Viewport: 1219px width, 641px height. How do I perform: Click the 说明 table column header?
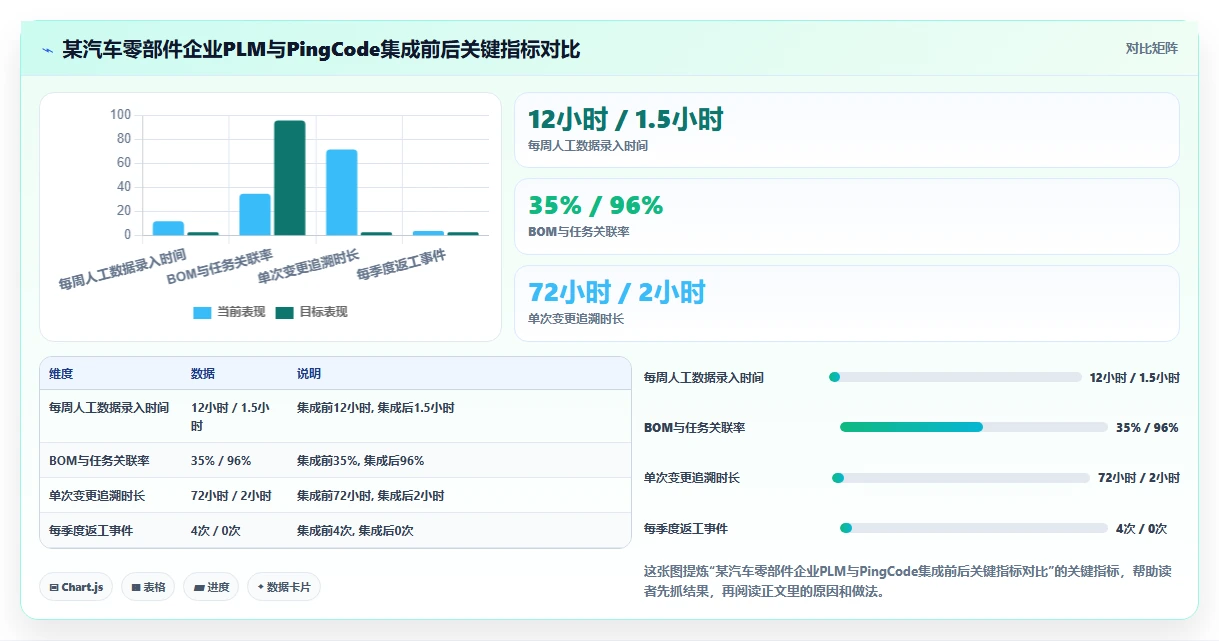[x=309, y=374]
